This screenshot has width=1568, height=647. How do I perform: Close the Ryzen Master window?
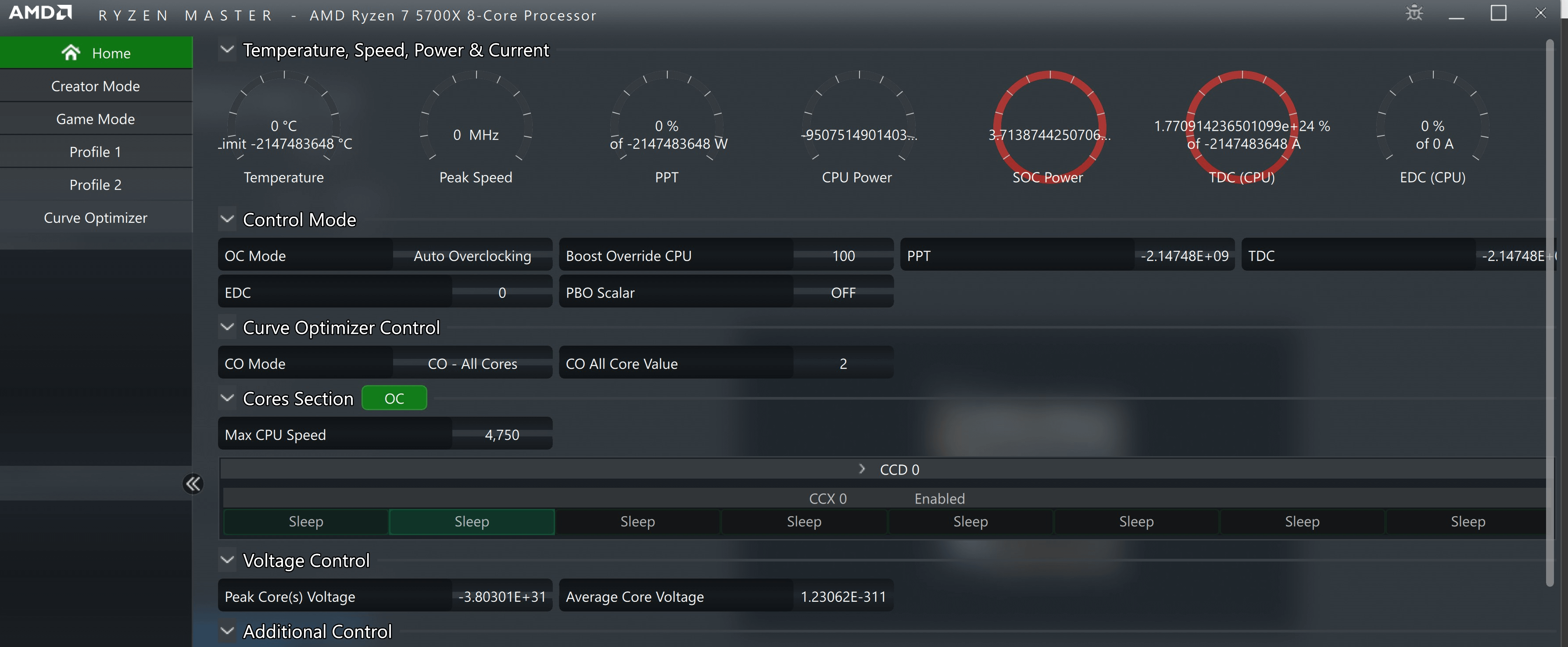coord(1540,13)
